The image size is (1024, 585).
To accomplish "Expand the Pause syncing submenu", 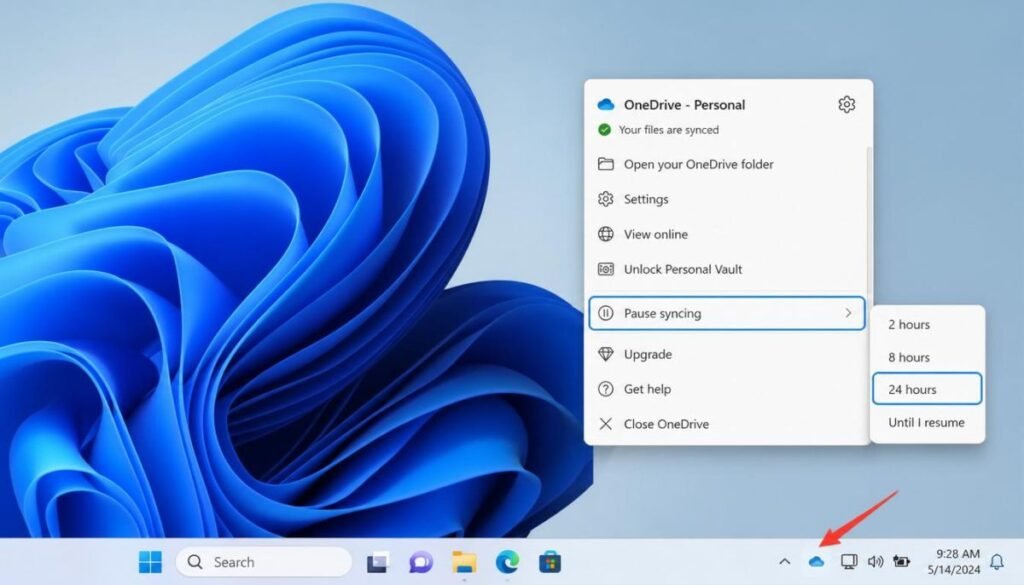I will [x=727, y=313].
